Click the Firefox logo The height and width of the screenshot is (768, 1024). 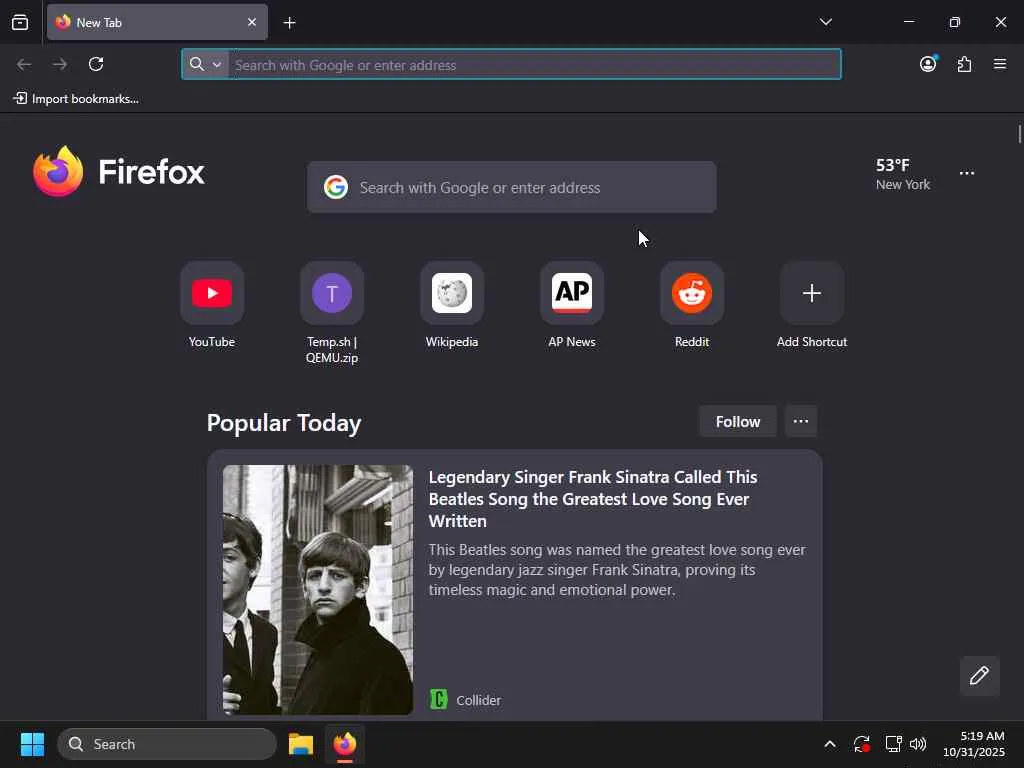[x=119, y=172]
